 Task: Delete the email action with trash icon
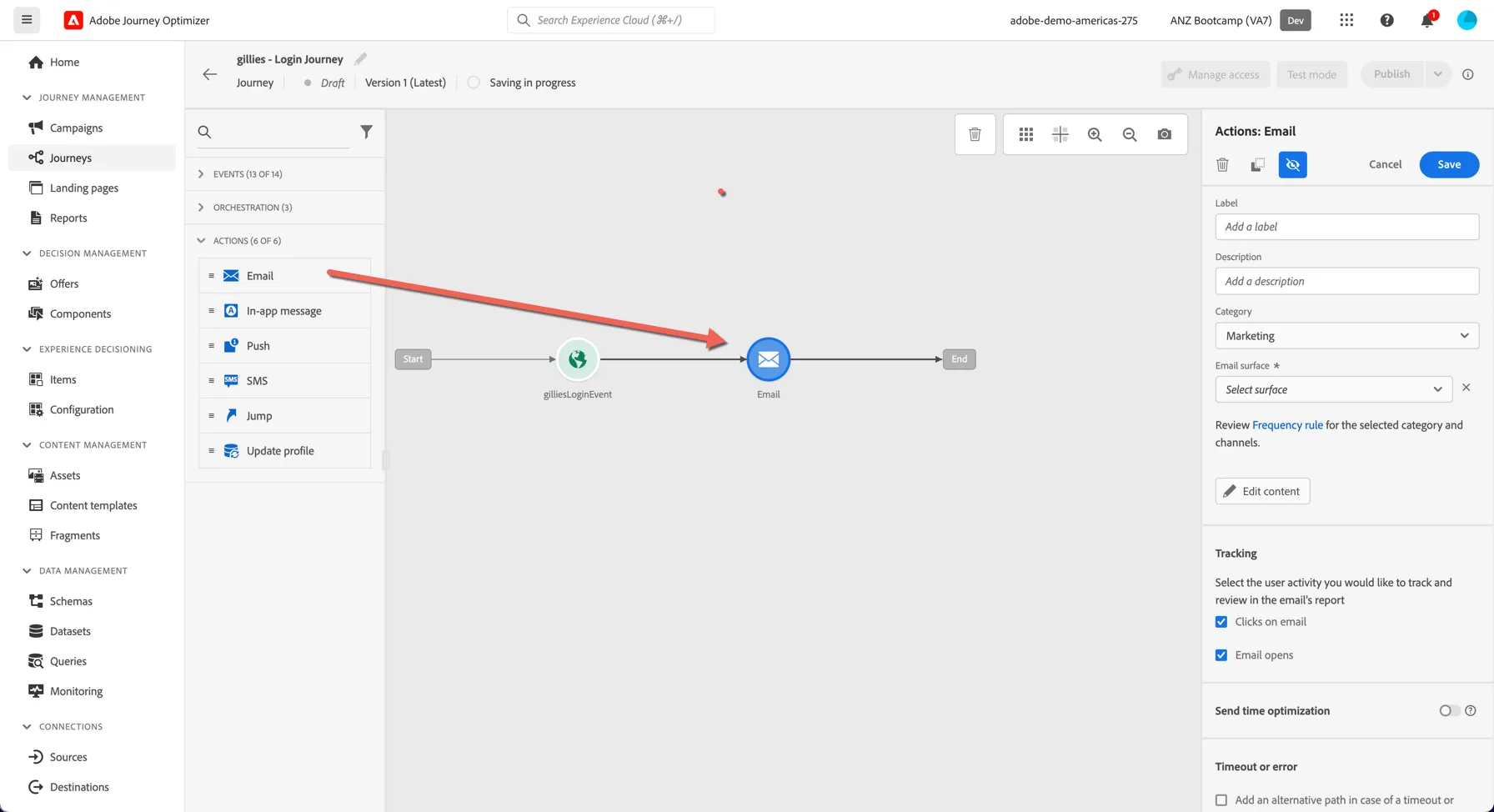pyautogui.click(x=1222, y=164)
